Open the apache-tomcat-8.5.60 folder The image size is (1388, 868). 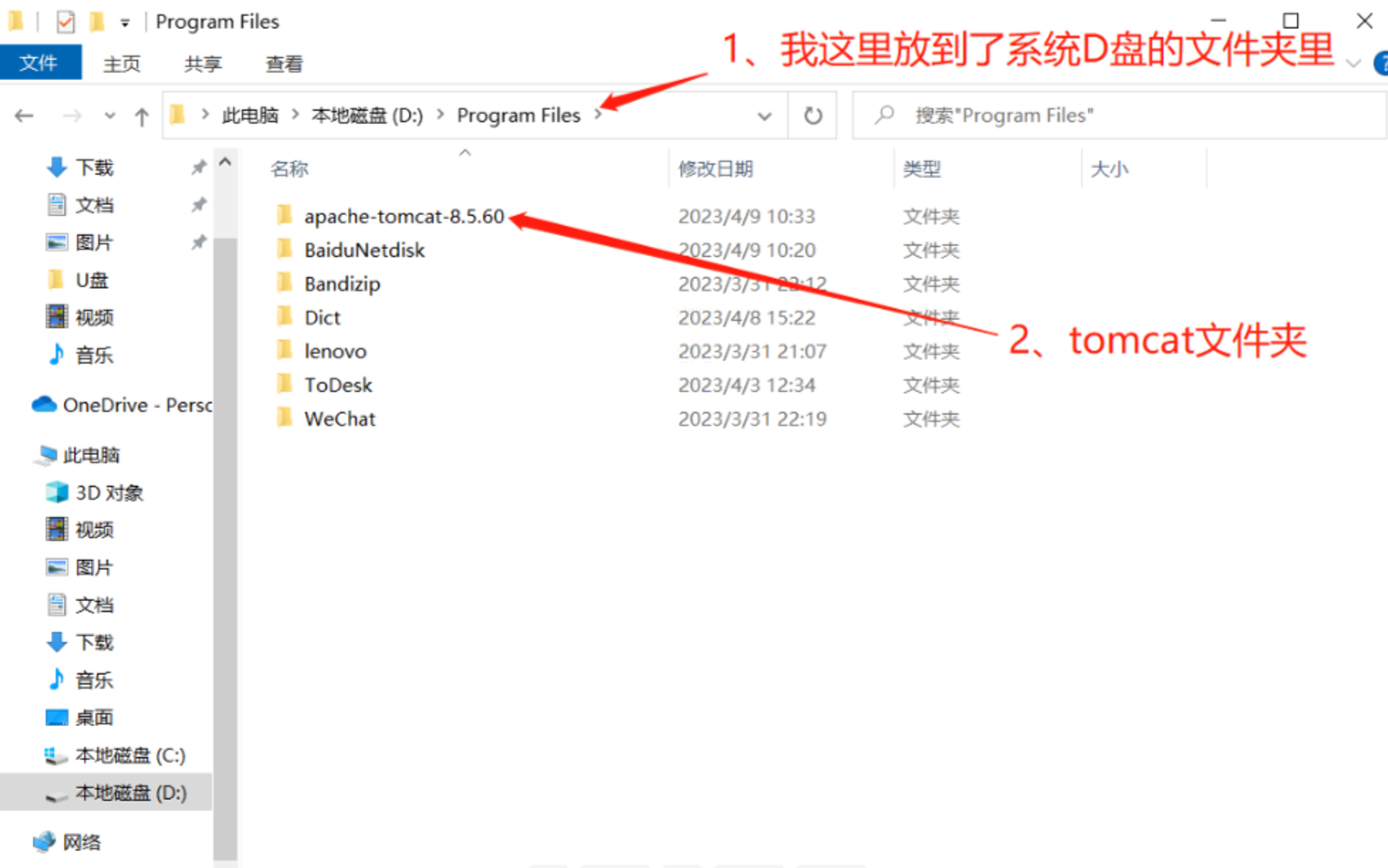tap(403, 216)
